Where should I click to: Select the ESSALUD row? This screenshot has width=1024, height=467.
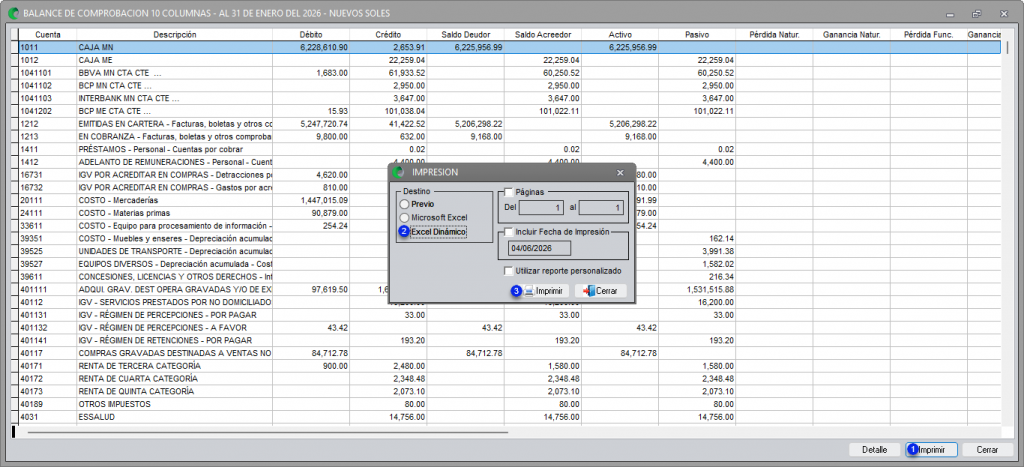(x=509, y=417)
